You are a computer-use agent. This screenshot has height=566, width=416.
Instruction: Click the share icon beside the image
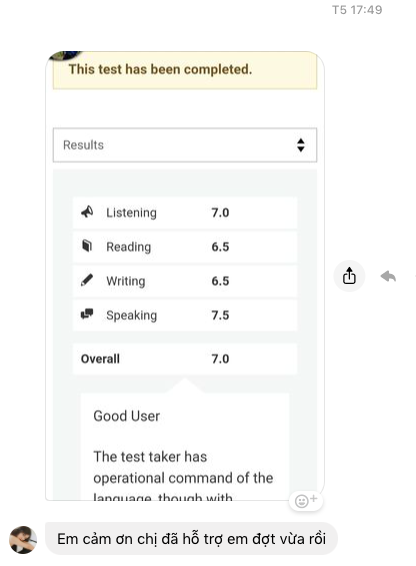pyautogui.click(x=349, y=276)
